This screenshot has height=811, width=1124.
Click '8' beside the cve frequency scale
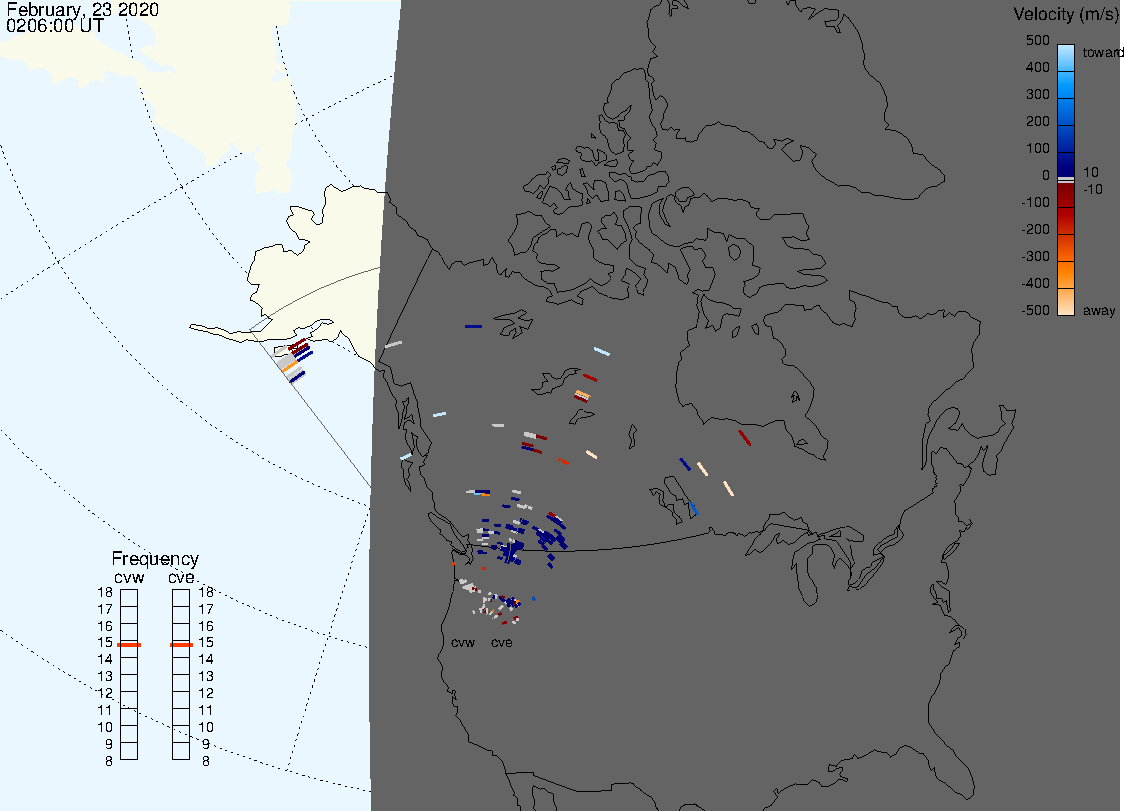(206, 761)
